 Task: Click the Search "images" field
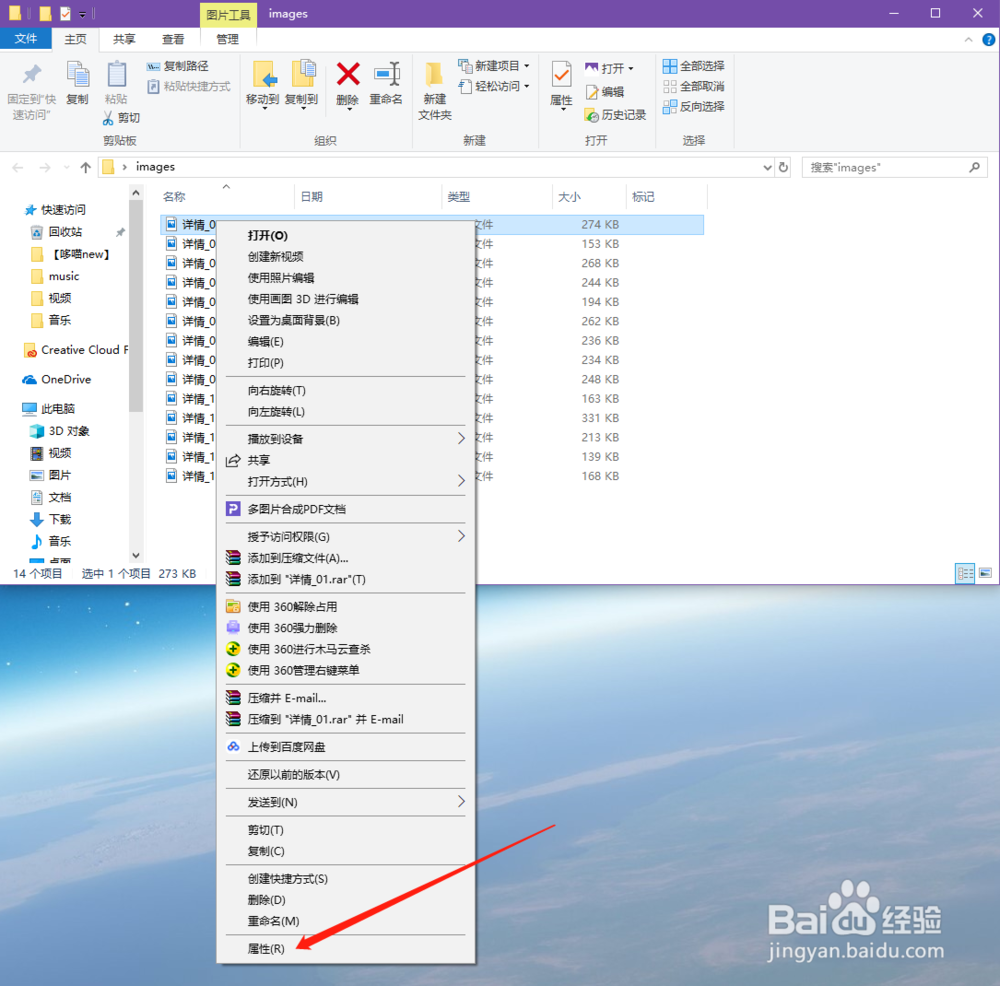coord(894,168)
